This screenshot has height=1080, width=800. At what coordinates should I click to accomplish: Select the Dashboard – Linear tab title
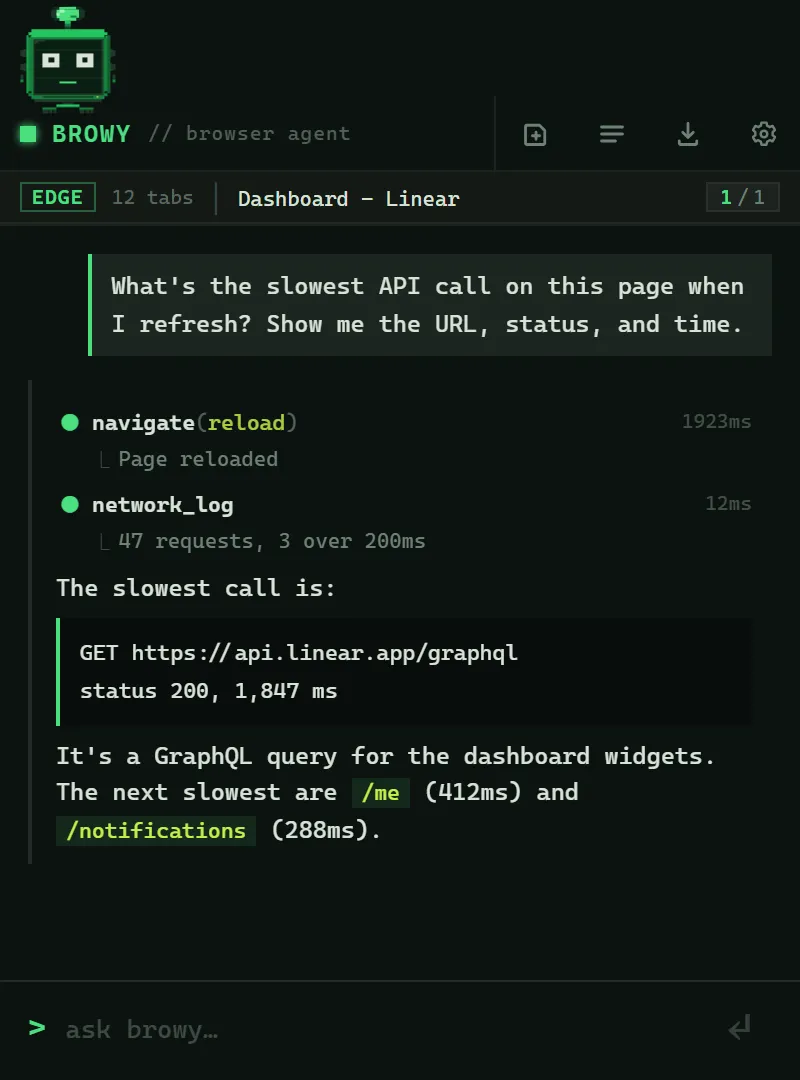[349, 199]
